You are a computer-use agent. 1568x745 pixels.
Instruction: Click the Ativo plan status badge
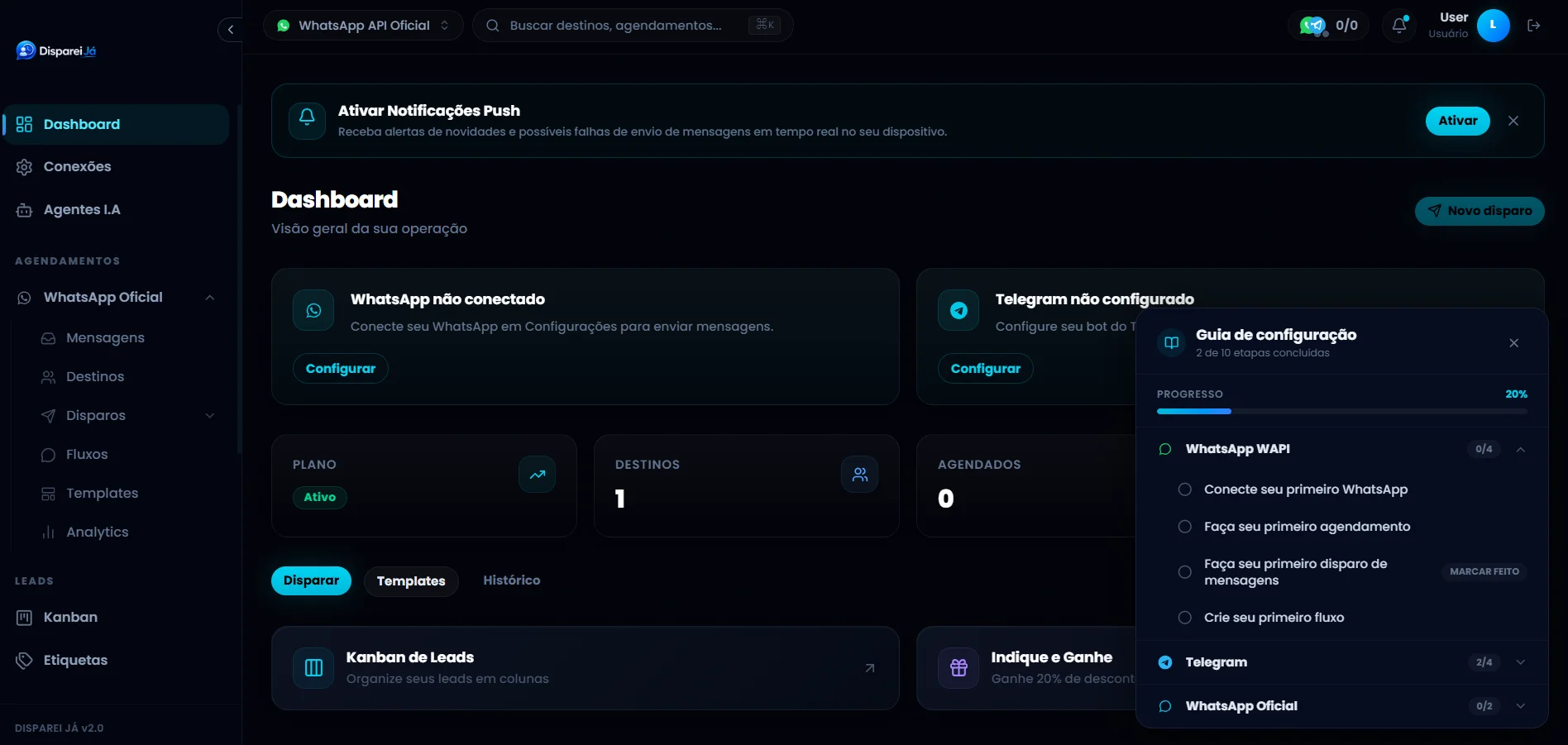pos(319,497)
